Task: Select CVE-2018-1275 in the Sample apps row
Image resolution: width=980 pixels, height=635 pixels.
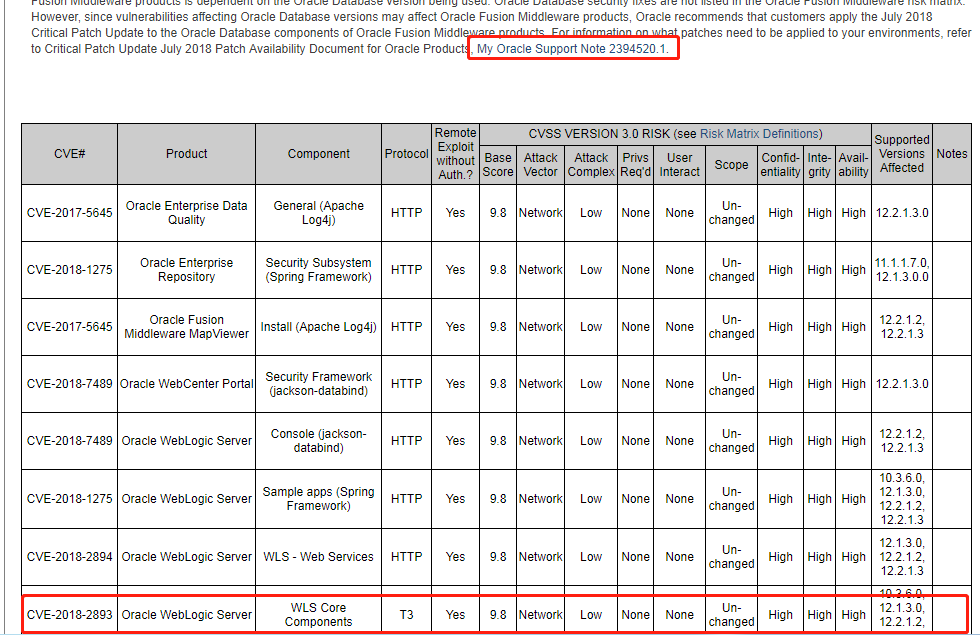Action: tap(69, 499)
